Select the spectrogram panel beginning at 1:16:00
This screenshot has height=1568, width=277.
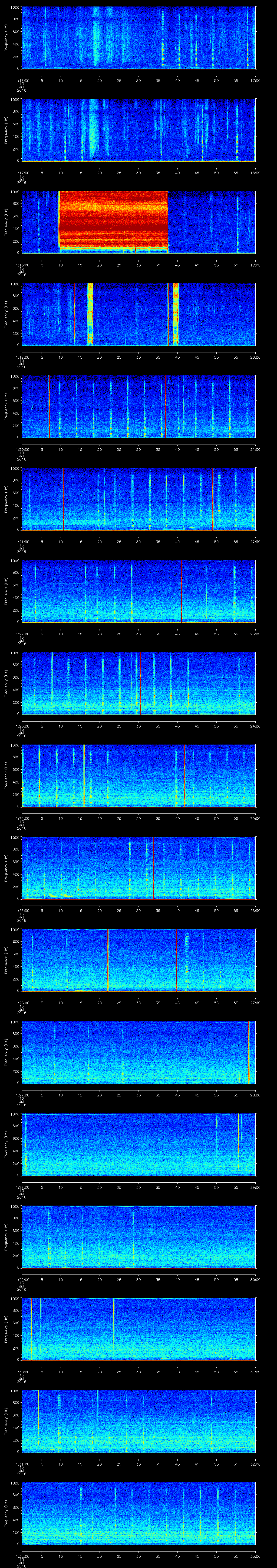139,38
